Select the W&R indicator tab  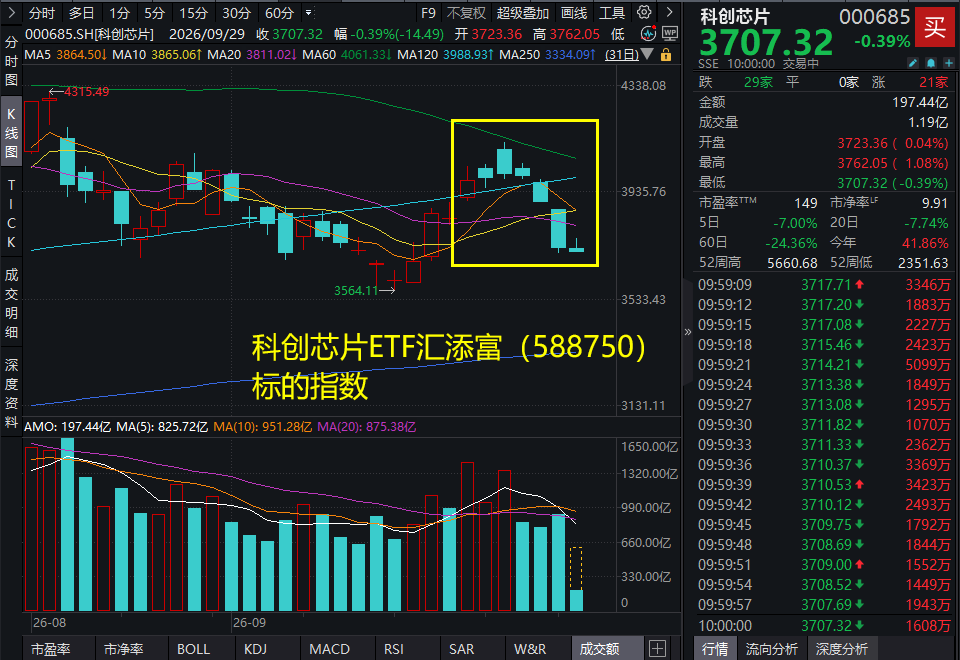[x=530, y=649]
